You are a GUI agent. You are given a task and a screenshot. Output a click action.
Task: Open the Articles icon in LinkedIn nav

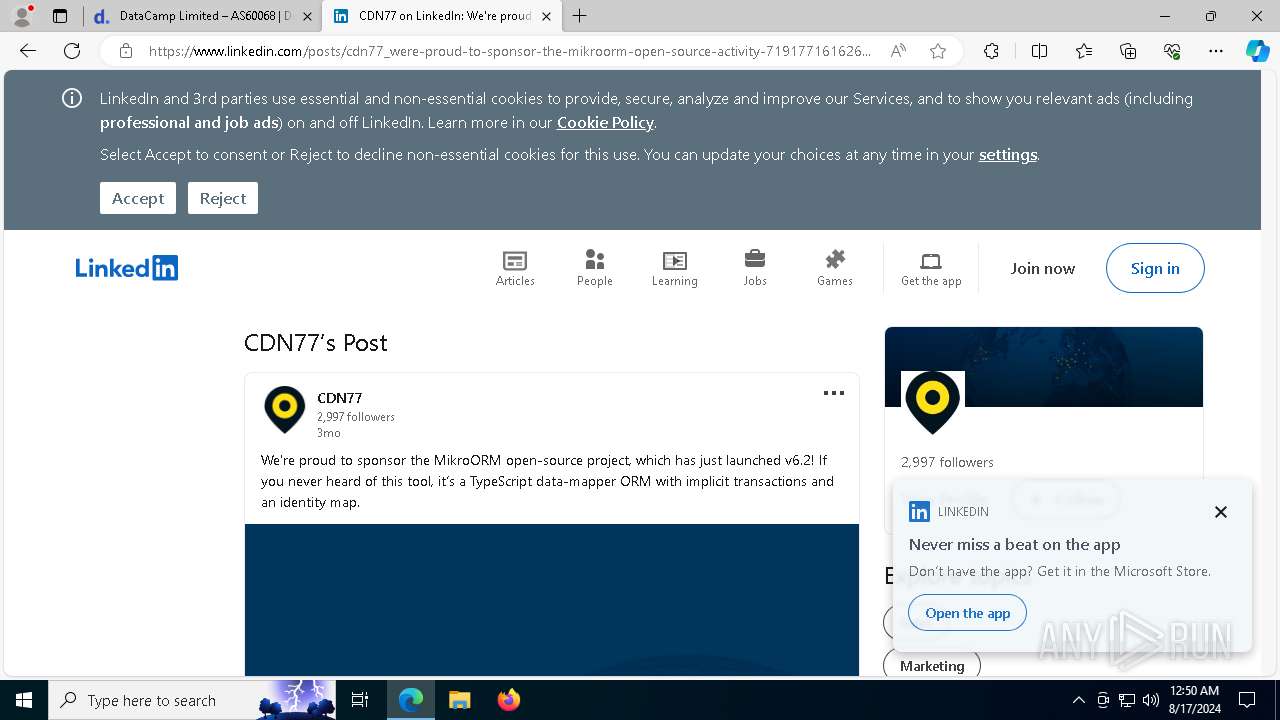(x=515, y=268)
